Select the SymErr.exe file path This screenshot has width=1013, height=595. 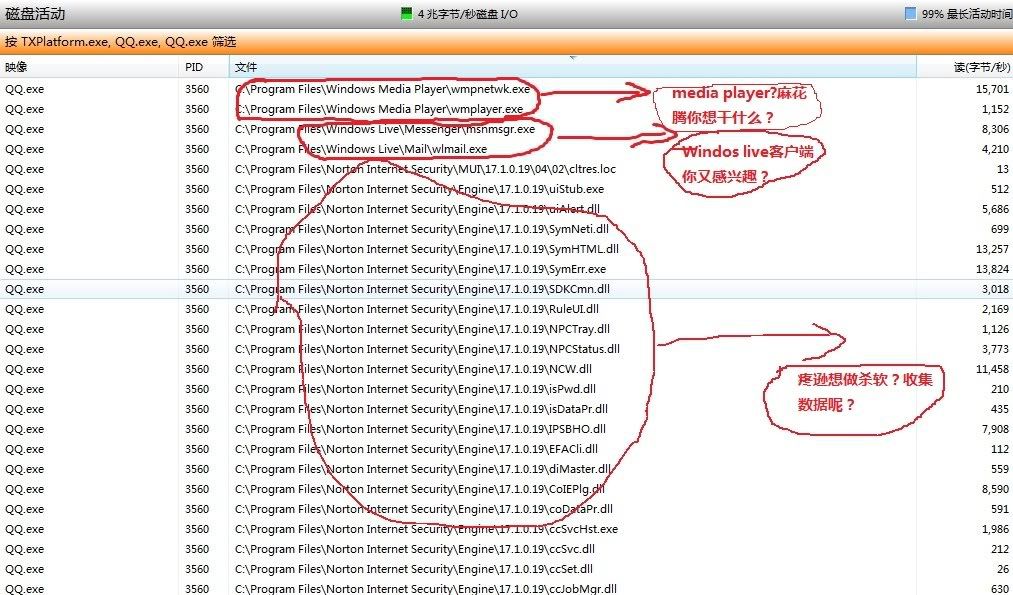click(x=421, y=269)
